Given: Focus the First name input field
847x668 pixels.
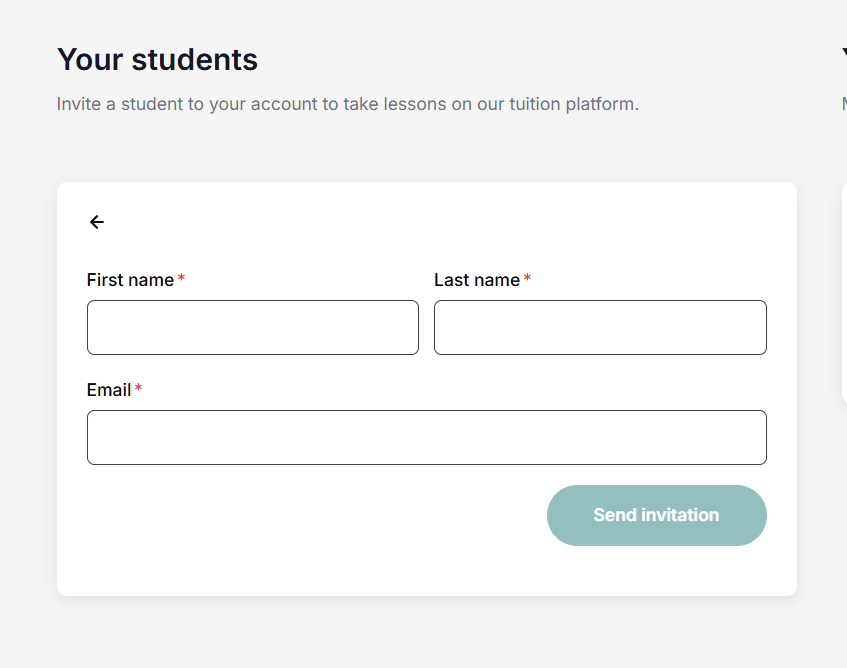Looking at the screenshot, I should (252, 327).
